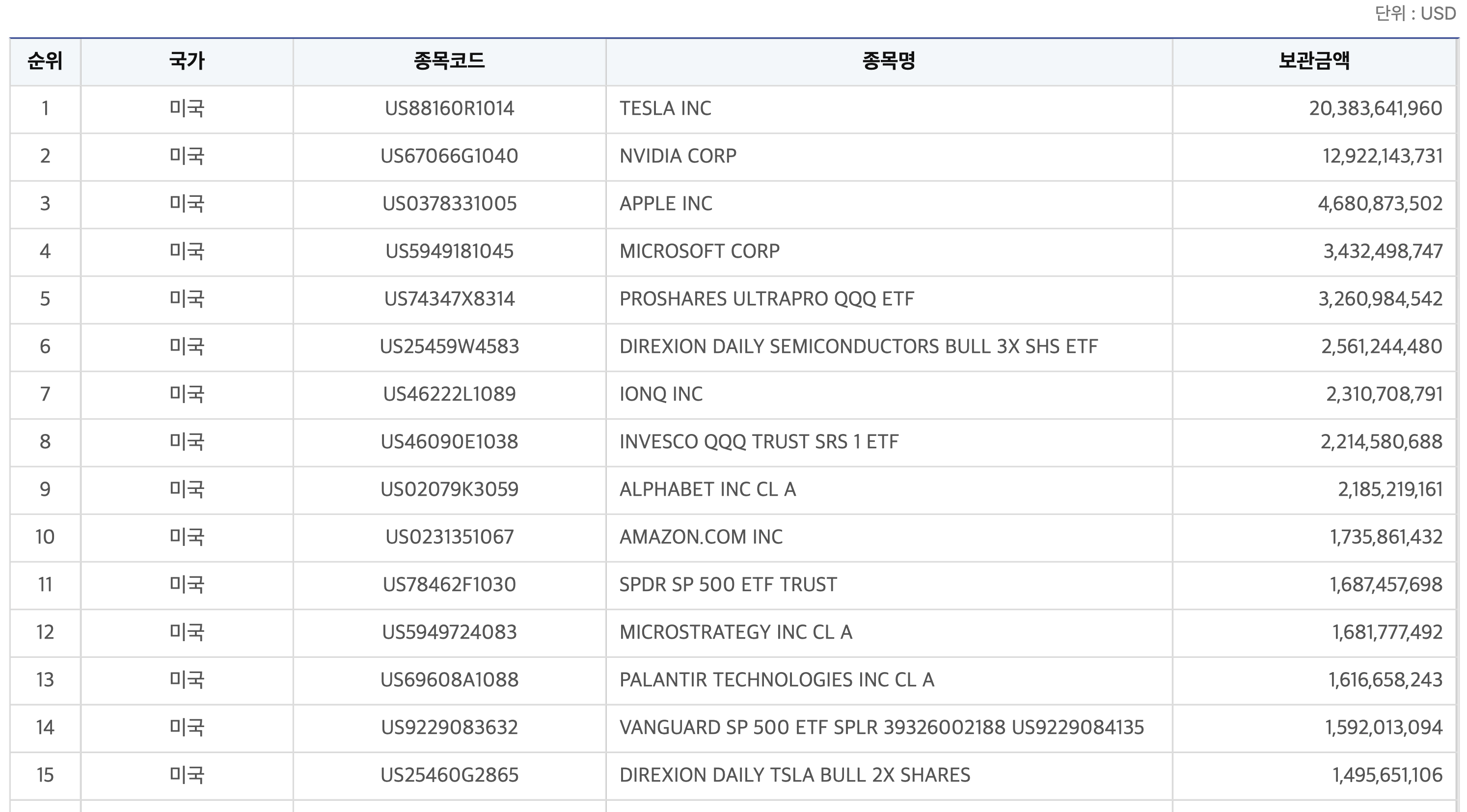1467x812 pixels.
Task: Click stock code US25460G2865
Action: tap(449, 775)
